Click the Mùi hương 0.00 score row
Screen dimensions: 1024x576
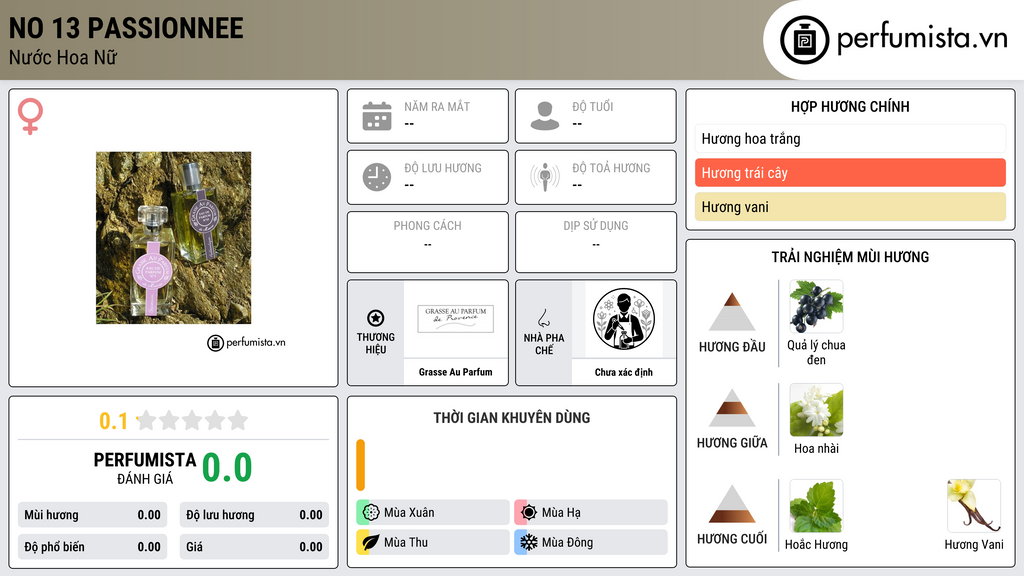pyautogui.click(x=92, y=515)
